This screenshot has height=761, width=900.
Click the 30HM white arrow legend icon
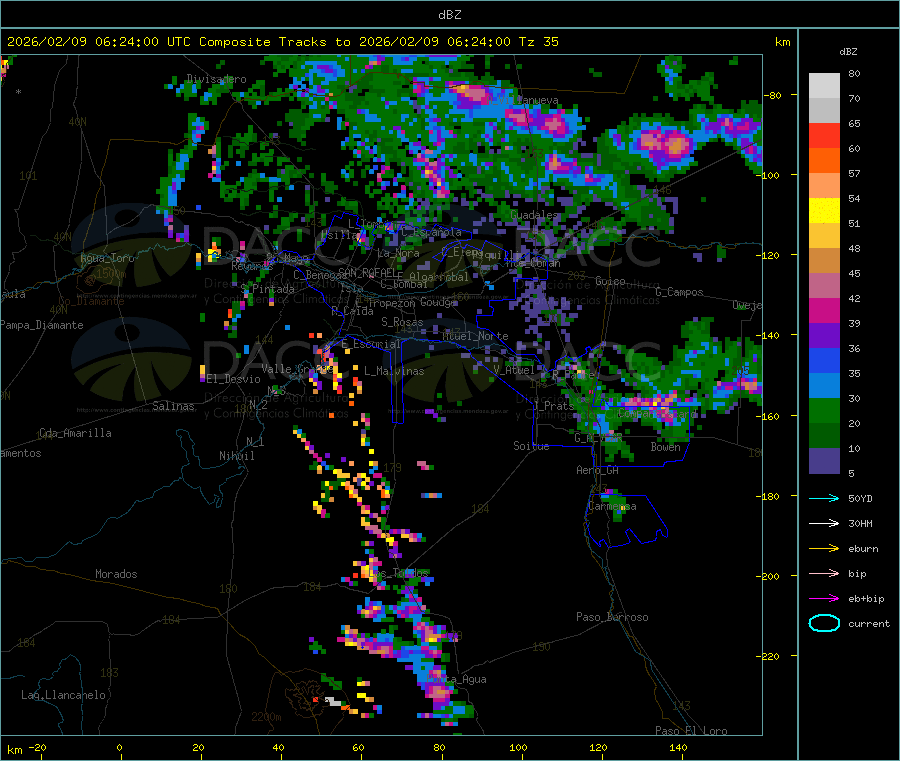pos(824,523)
